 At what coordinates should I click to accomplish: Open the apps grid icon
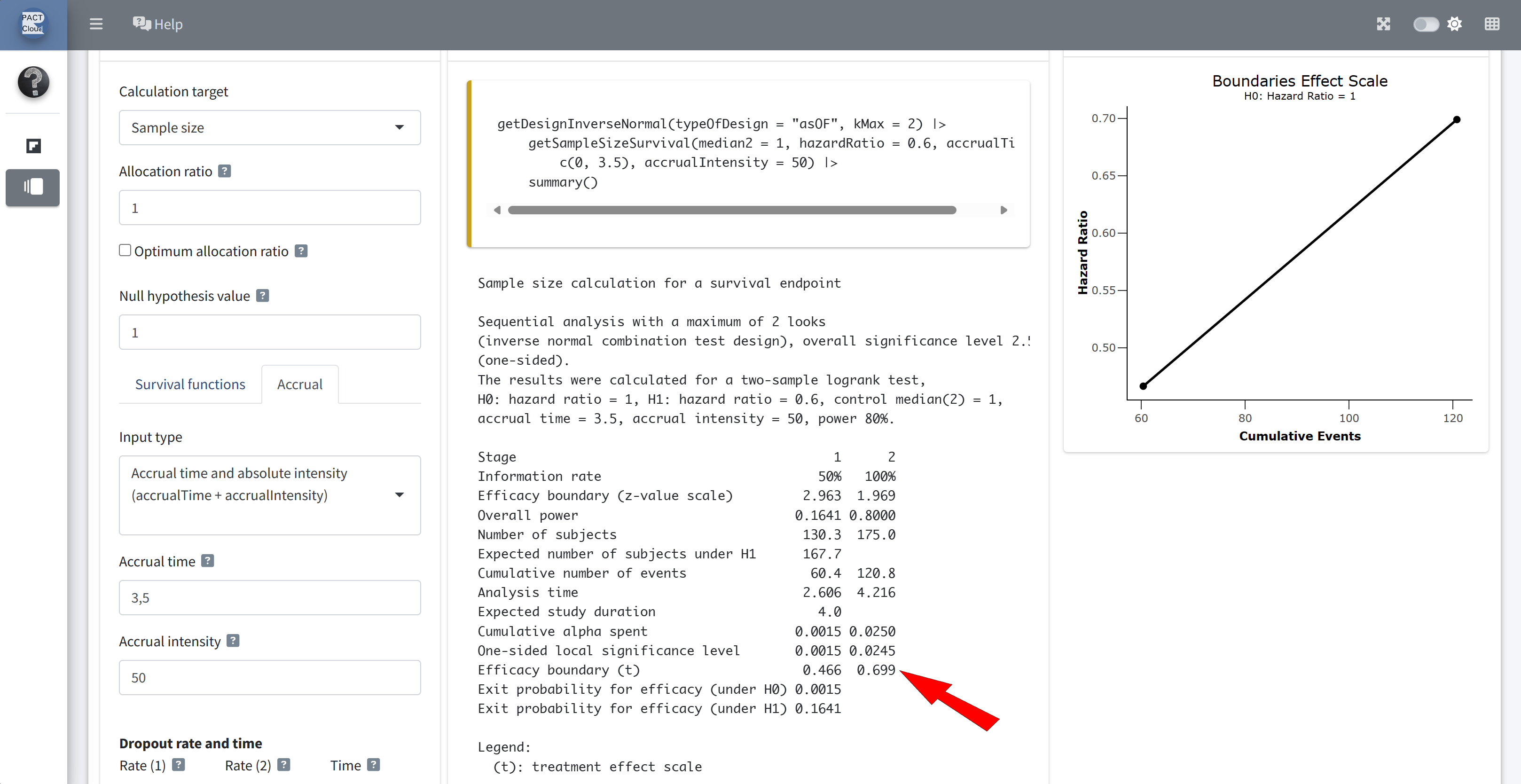(1491, 24)
